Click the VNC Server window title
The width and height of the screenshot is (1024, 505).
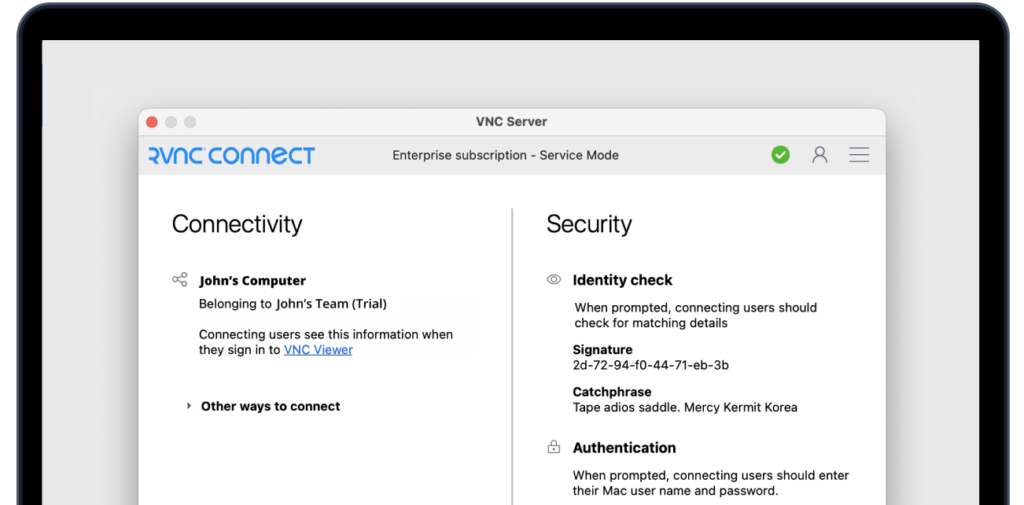click(511, 122)
